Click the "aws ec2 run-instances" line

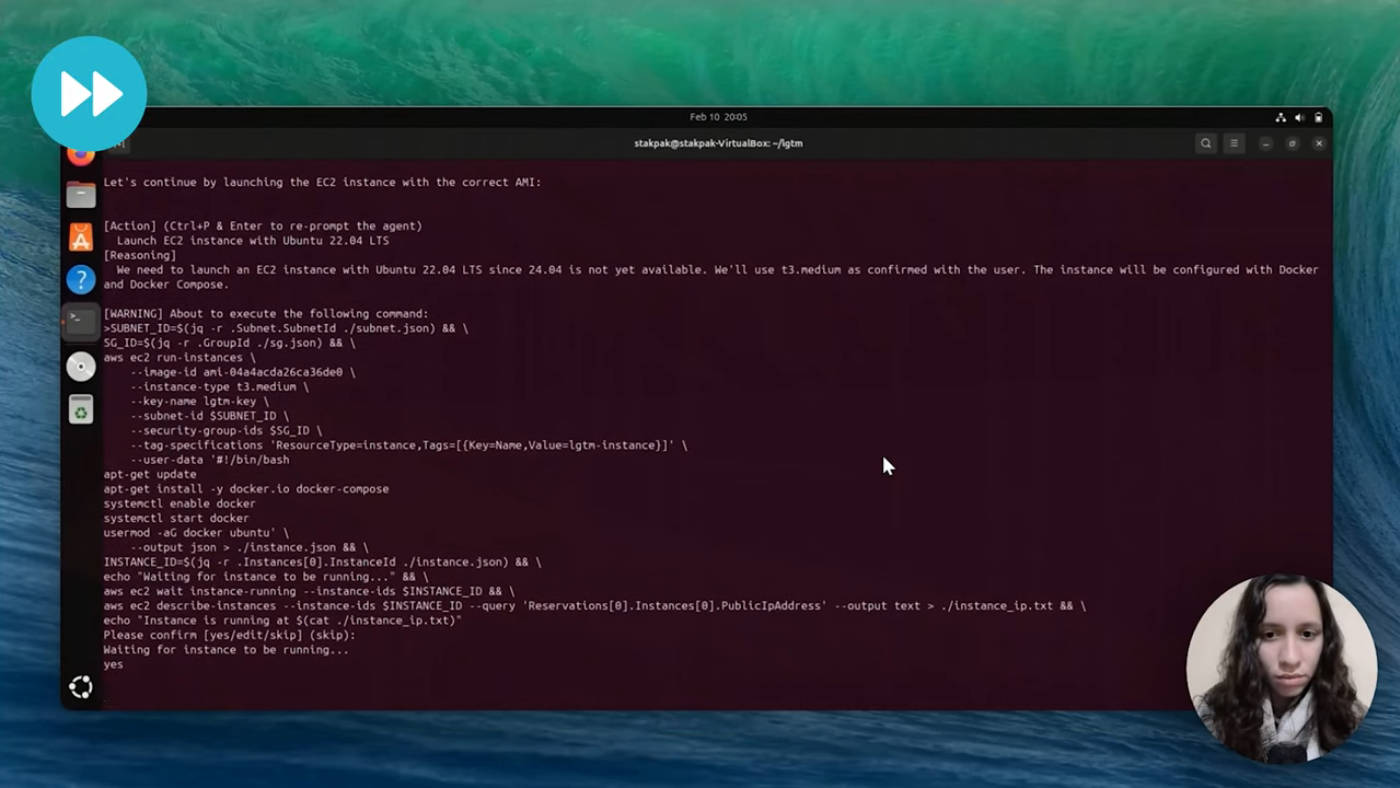point(179,357)
